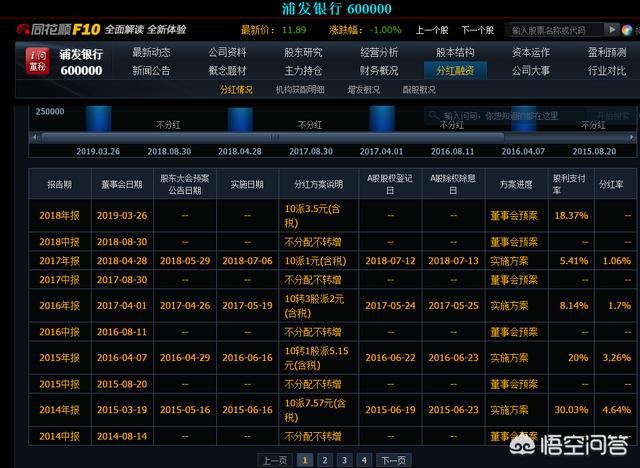Viewport: 640px width, 468px height.
Task: Click the colorful browser icon beside search
Action: click(x=627, y=30)
